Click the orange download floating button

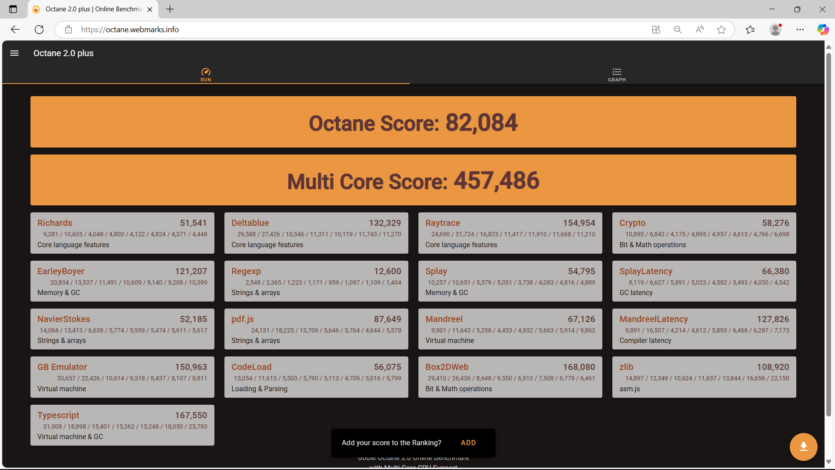[x=803, y=446]
